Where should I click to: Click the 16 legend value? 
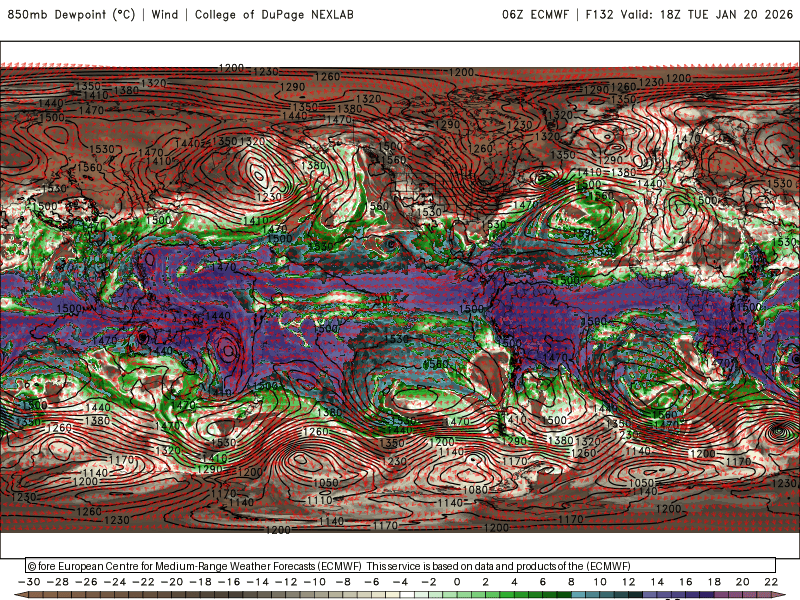pos(686,582)
